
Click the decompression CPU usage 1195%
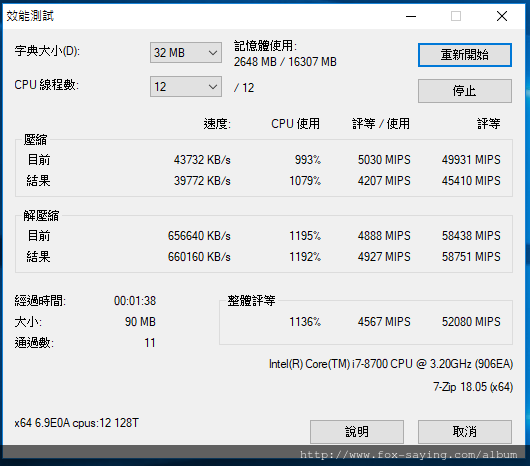coord(305,236)
